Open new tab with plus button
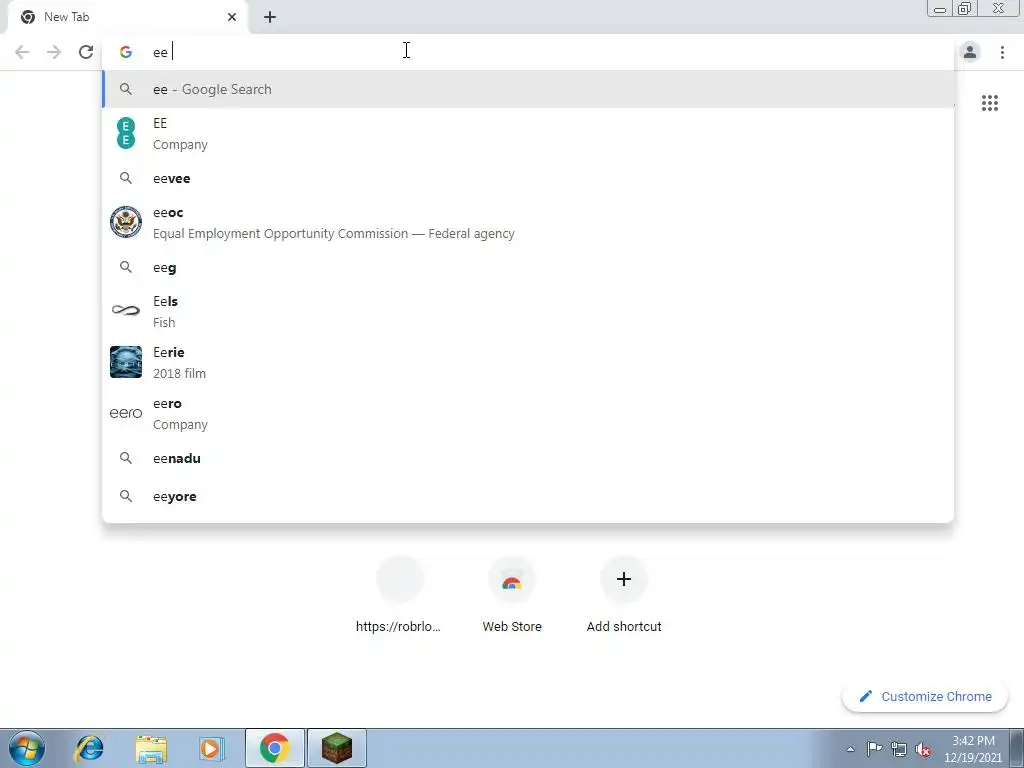The image size is (1024, 768). click(x=270, y=17)
